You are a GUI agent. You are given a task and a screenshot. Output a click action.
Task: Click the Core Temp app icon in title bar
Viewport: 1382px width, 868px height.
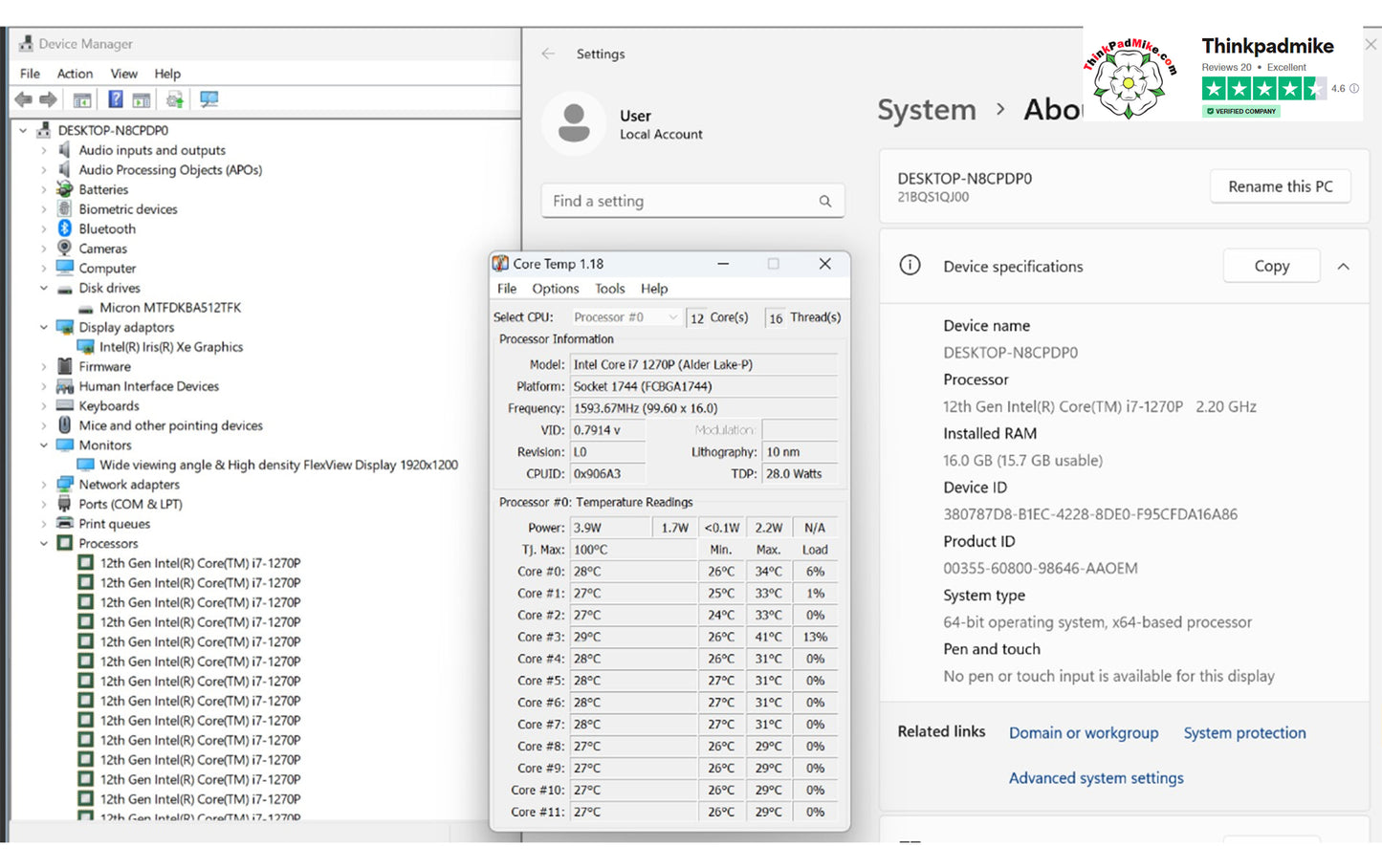pos(500,264)
